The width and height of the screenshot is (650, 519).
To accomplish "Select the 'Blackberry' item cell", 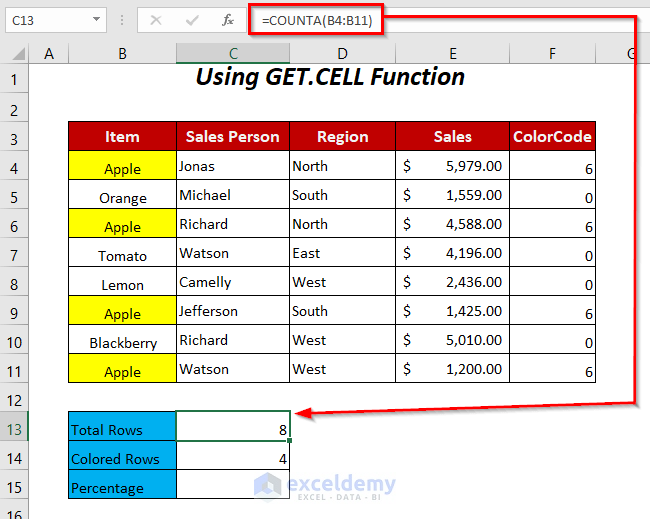I will click(x=122, y=340).
